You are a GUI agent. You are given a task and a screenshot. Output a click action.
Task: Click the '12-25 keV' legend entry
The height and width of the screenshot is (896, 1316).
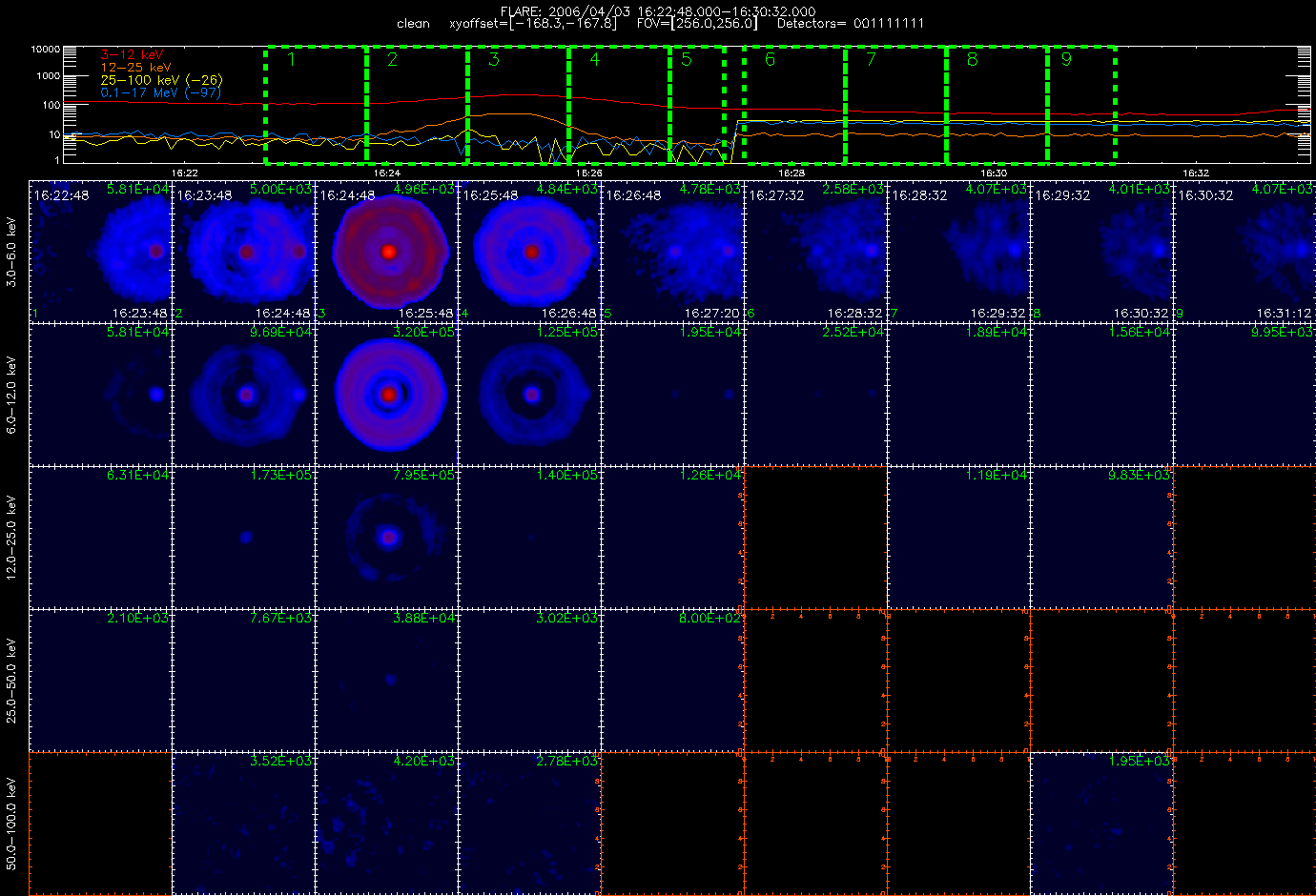[x=135, y=68]
